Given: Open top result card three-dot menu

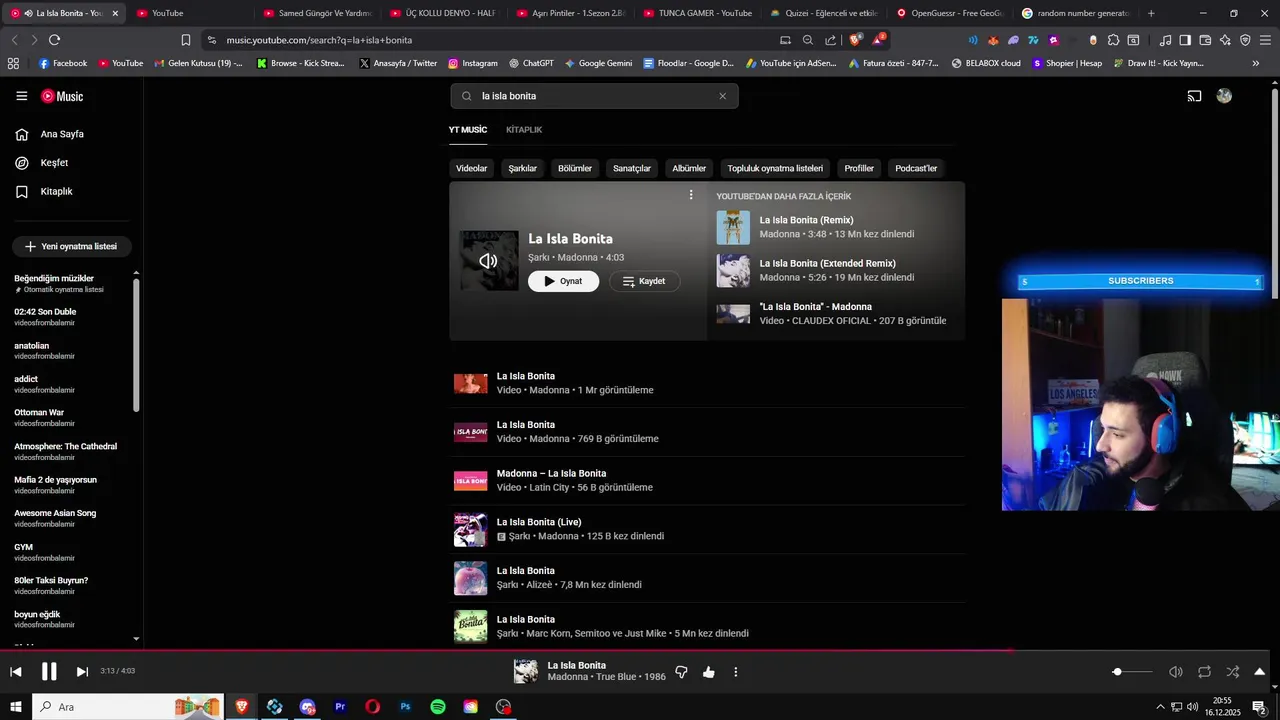Looking at the screenshot, I should point(690,195).
